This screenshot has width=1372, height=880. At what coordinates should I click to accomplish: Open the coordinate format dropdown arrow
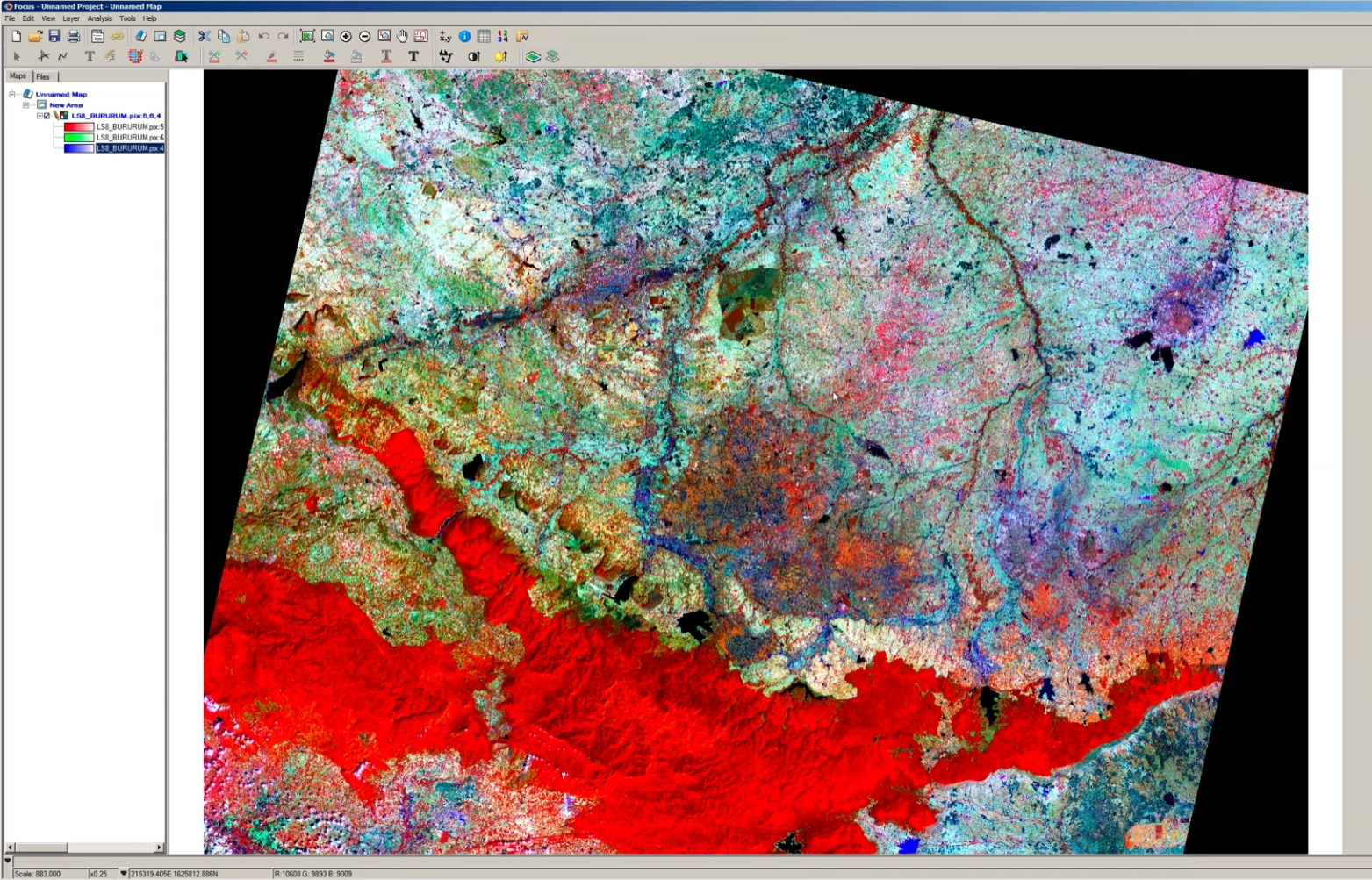[x=123, y=873]
